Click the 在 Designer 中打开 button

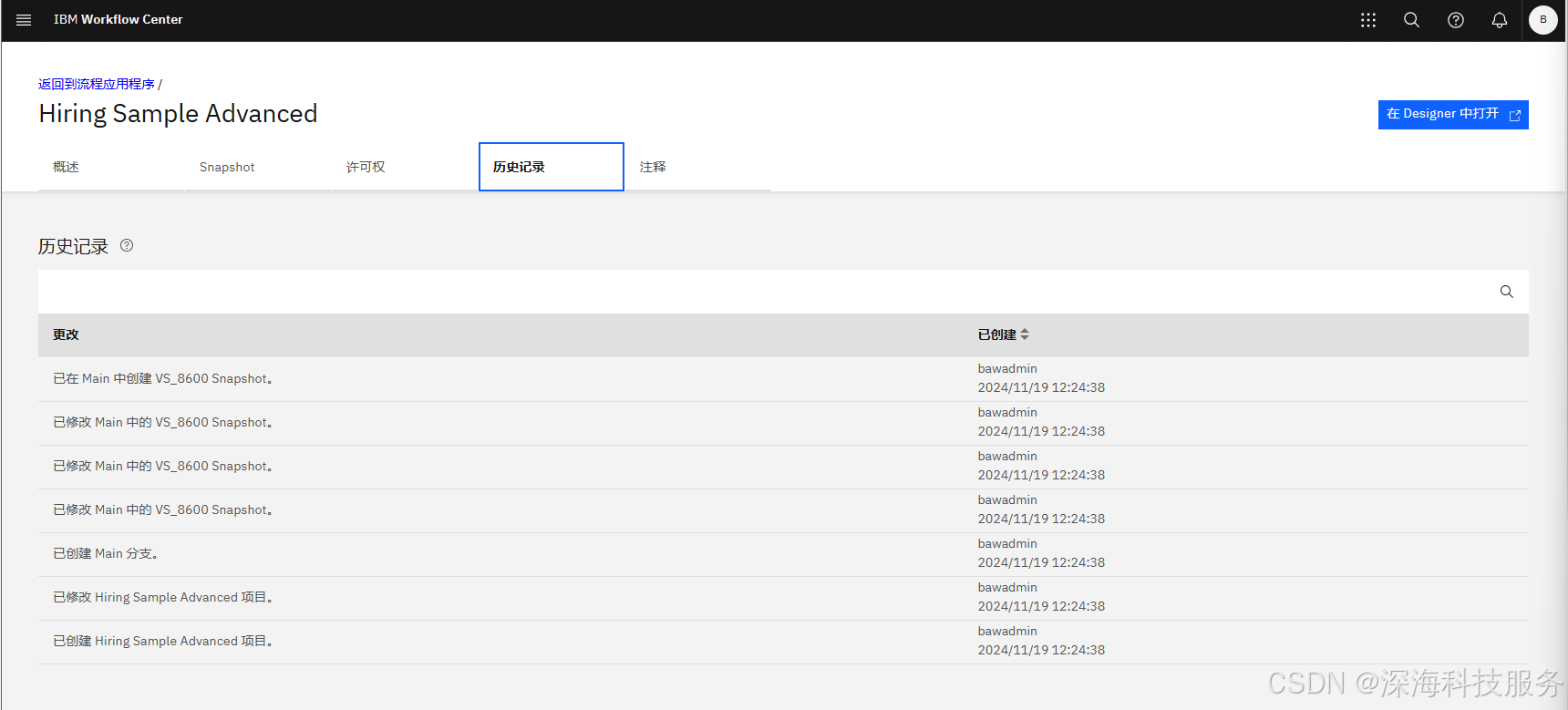tap(1453, 115)
